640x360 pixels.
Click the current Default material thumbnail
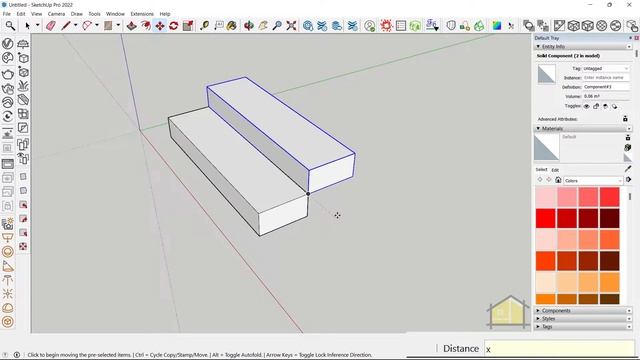click(x=547, y=147)
